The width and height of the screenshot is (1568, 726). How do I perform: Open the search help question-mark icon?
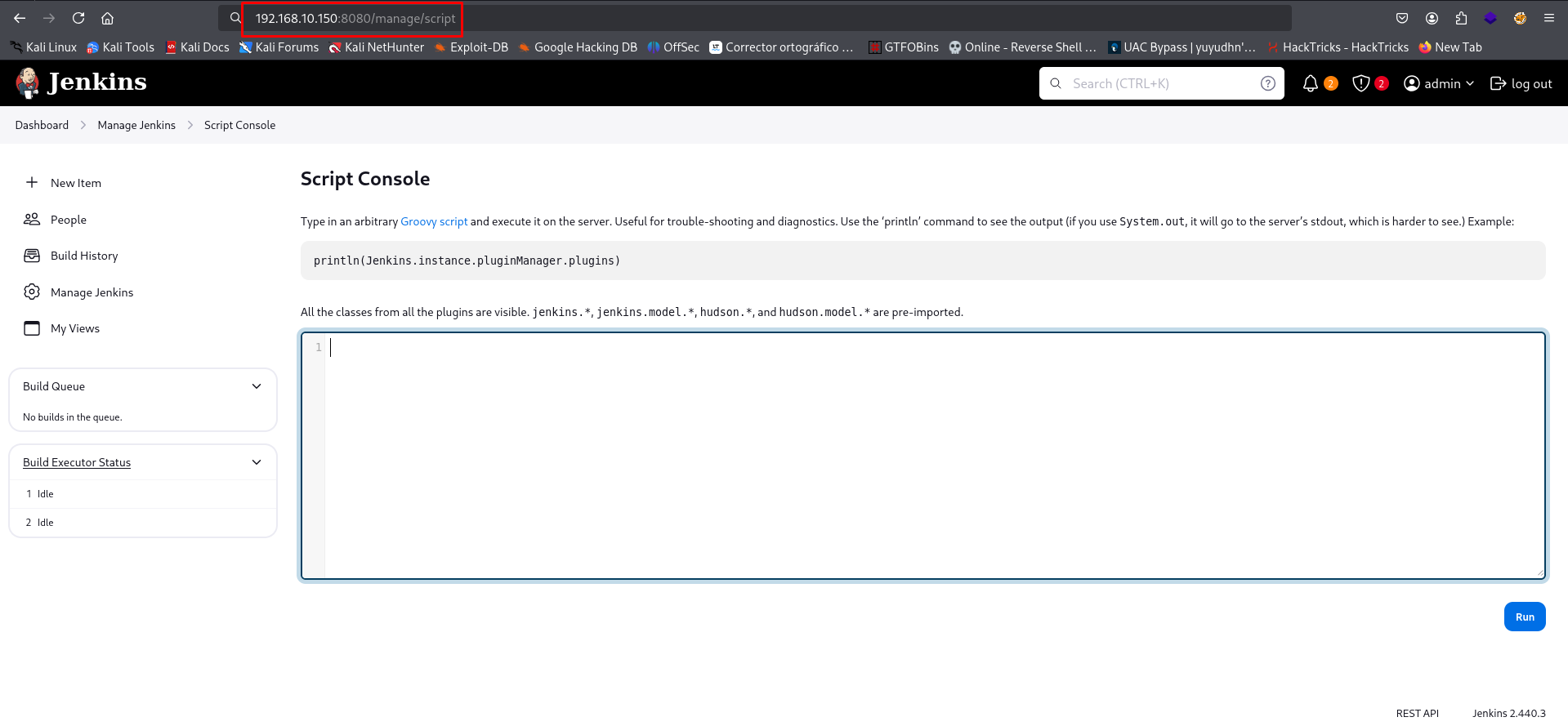click(1268, 83)
